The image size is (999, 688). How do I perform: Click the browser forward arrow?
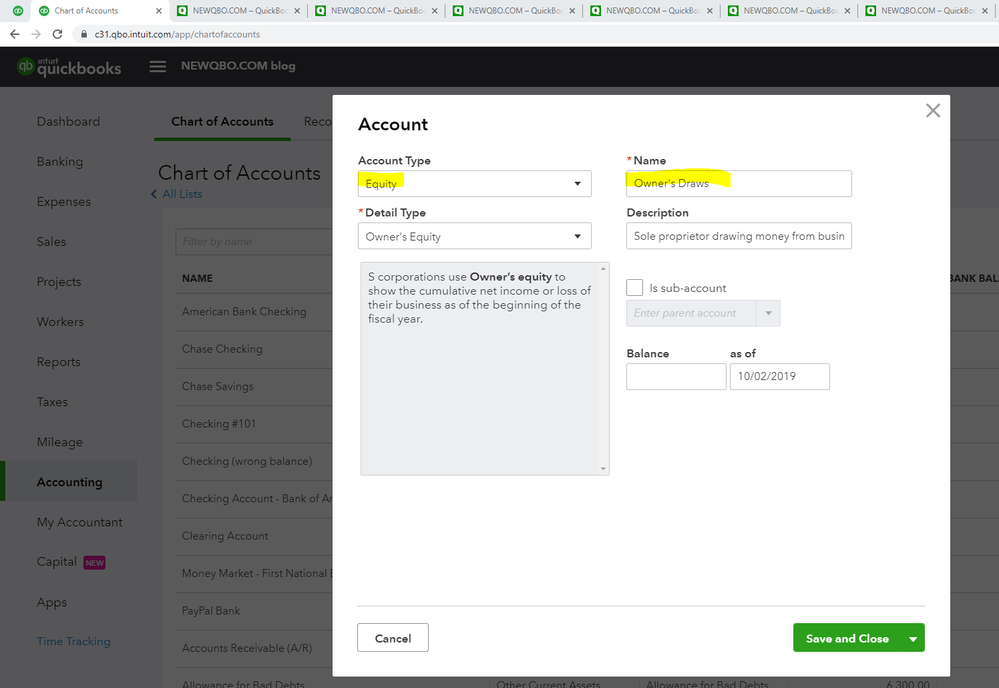(36, 34)
